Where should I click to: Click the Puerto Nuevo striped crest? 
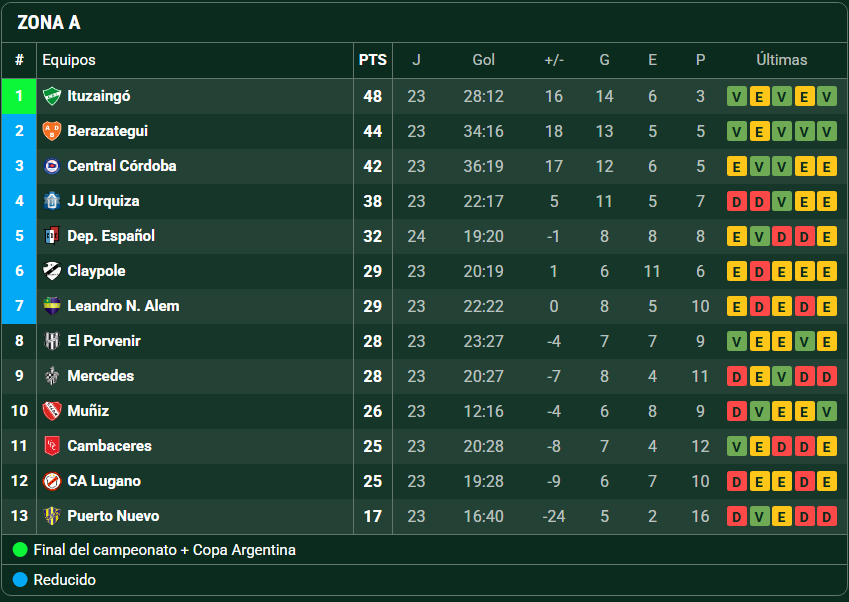click(52, 516)
